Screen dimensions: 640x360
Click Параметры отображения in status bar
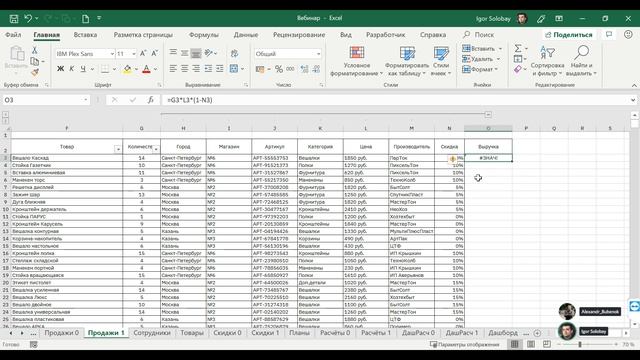465,344
